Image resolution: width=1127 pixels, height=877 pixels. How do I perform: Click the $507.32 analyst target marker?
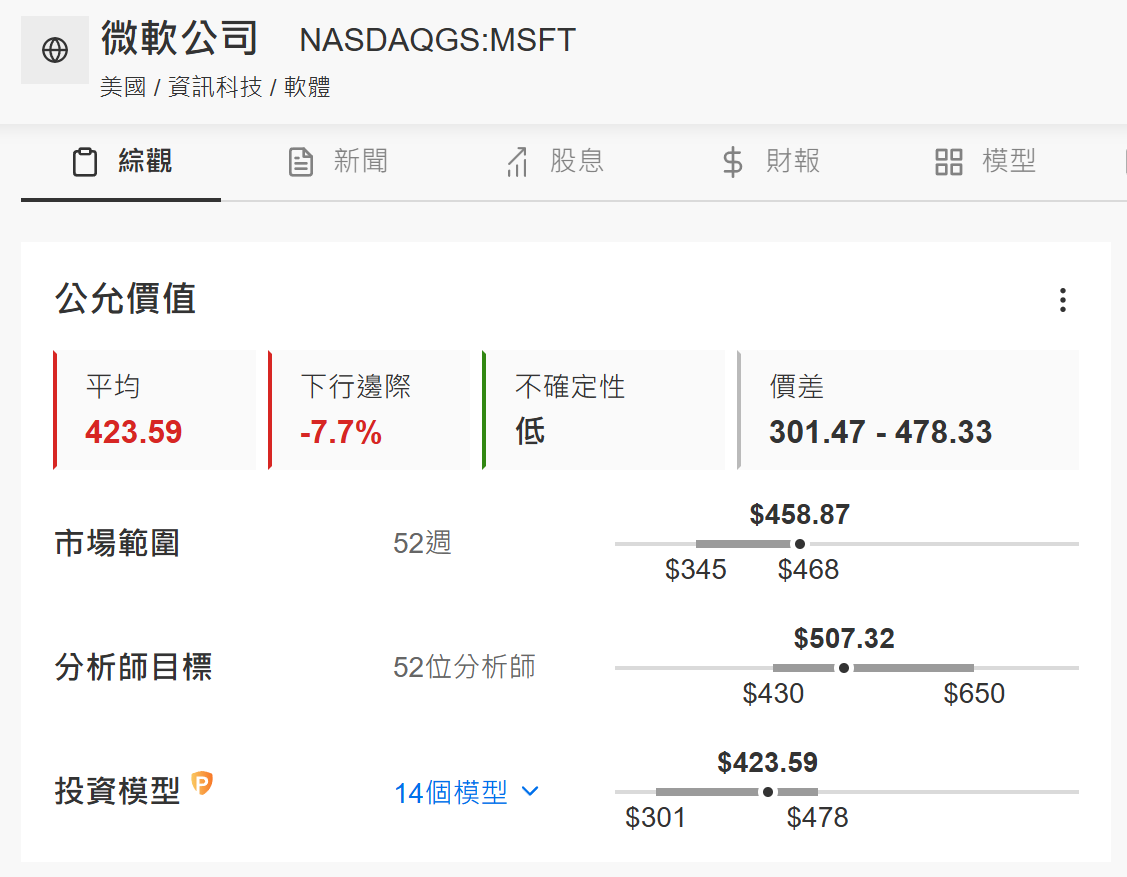pos(844,668)
